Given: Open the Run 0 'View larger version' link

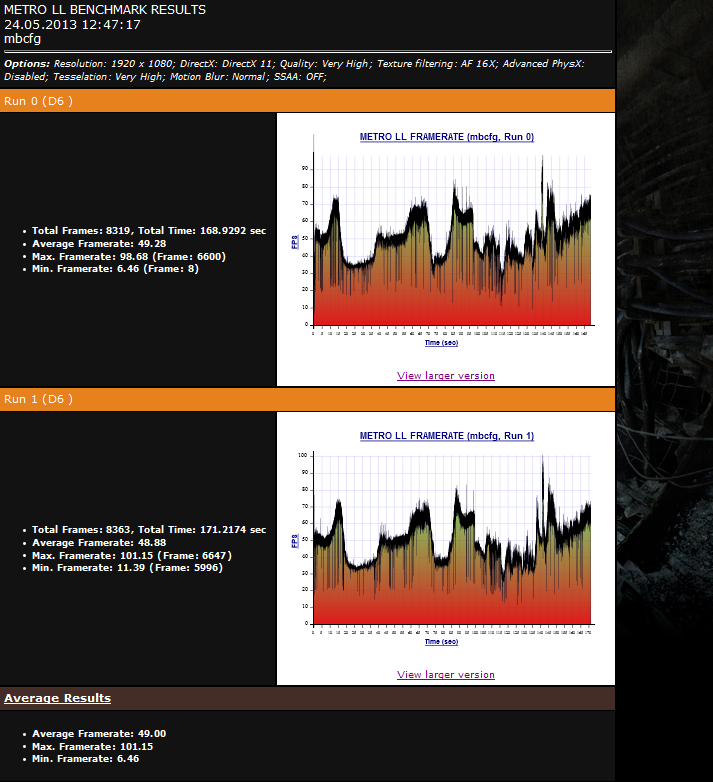Looking at the screenshot, I should coord(446,376).
